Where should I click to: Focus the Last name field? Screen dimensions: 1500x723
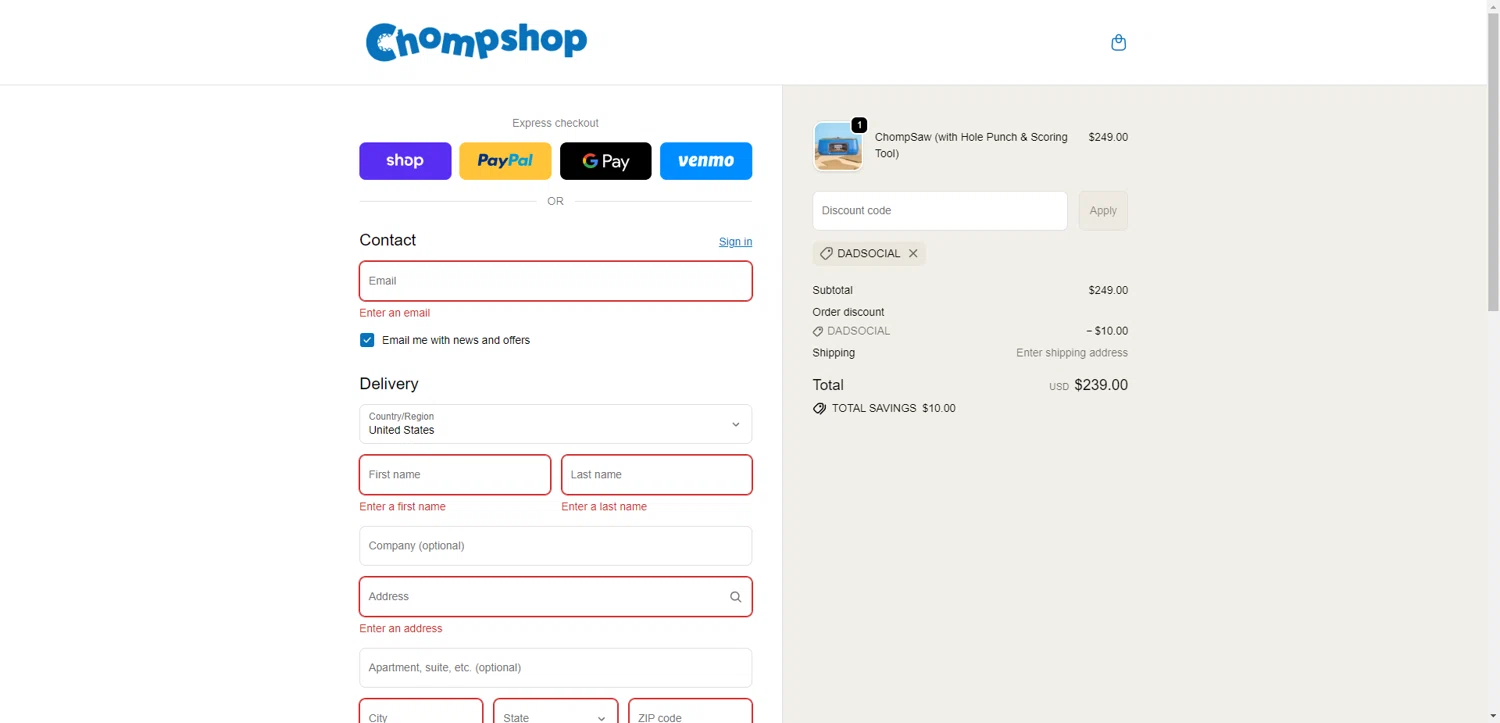pyautogui.click(x=657, y=475)
